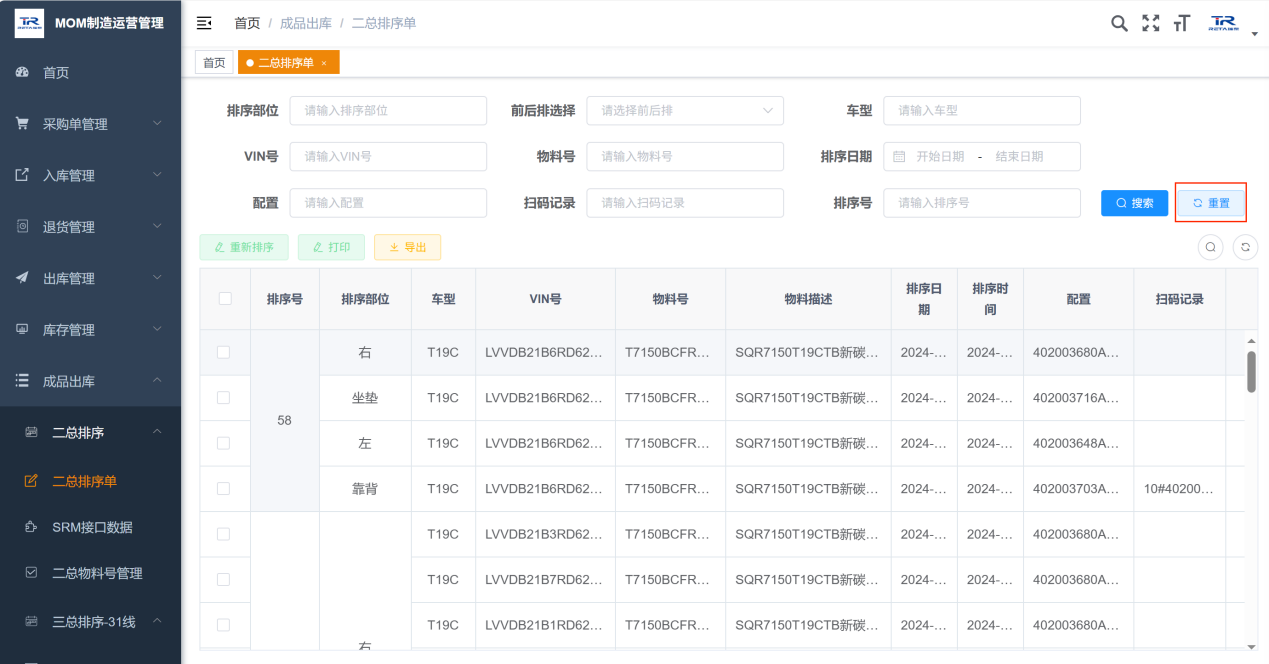Collapse the 成品出库 menu chevron
The width and height of the screenshot is (1269, 664).
[157, 381]
